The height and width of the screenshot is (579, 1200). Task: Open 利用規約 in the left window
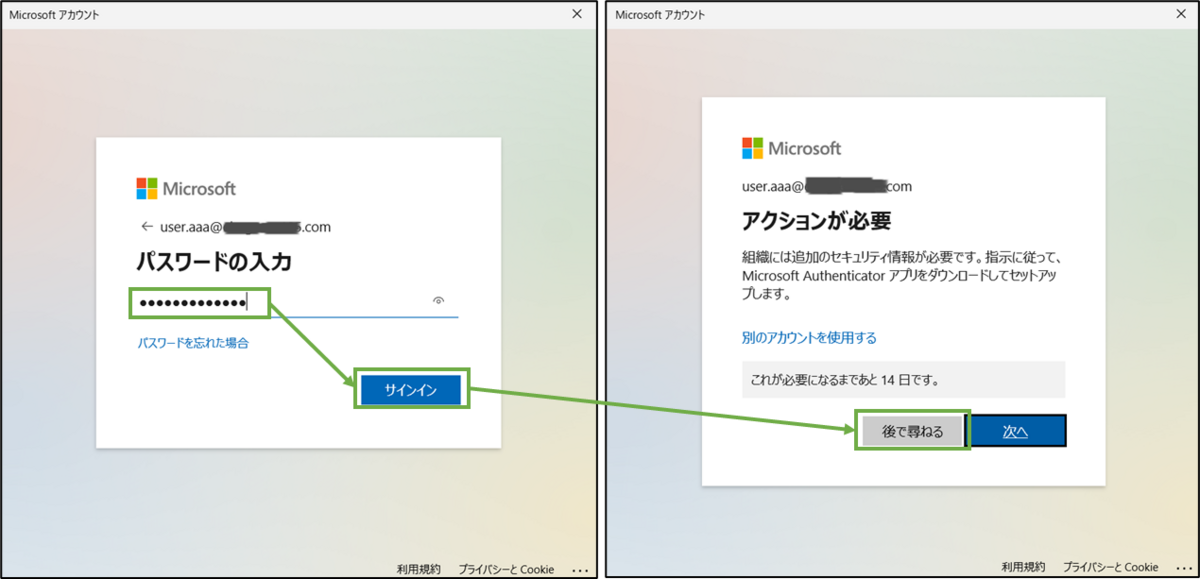click(418, 569)
